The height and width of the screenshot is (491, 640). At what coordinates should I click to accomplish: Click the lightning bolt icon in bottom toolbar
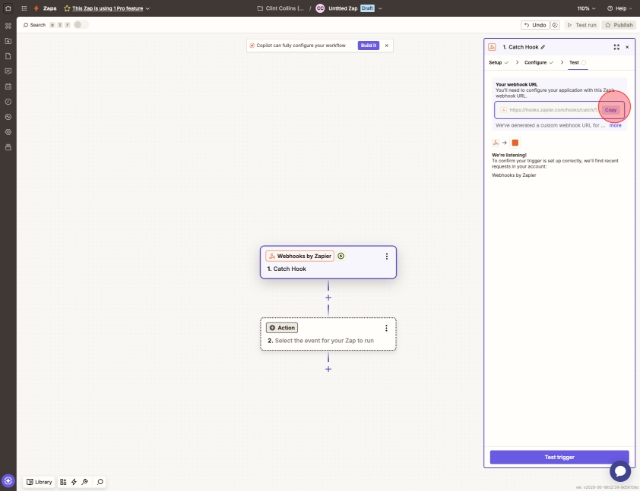(x=74, y=482)
